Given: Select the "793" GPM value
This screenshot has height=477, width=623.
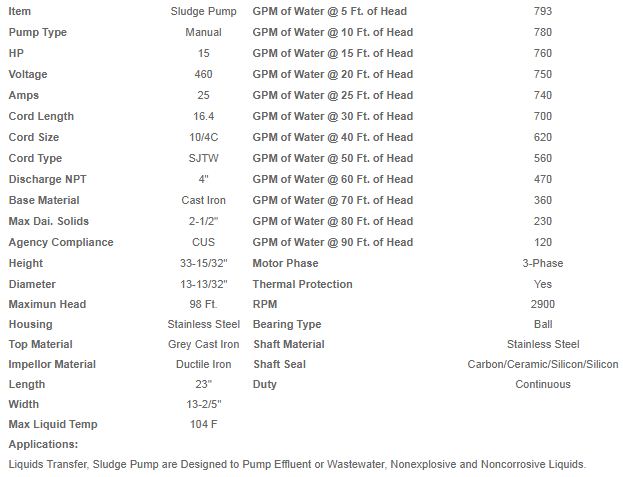Looking at the screenshot, I should (543, 11).
